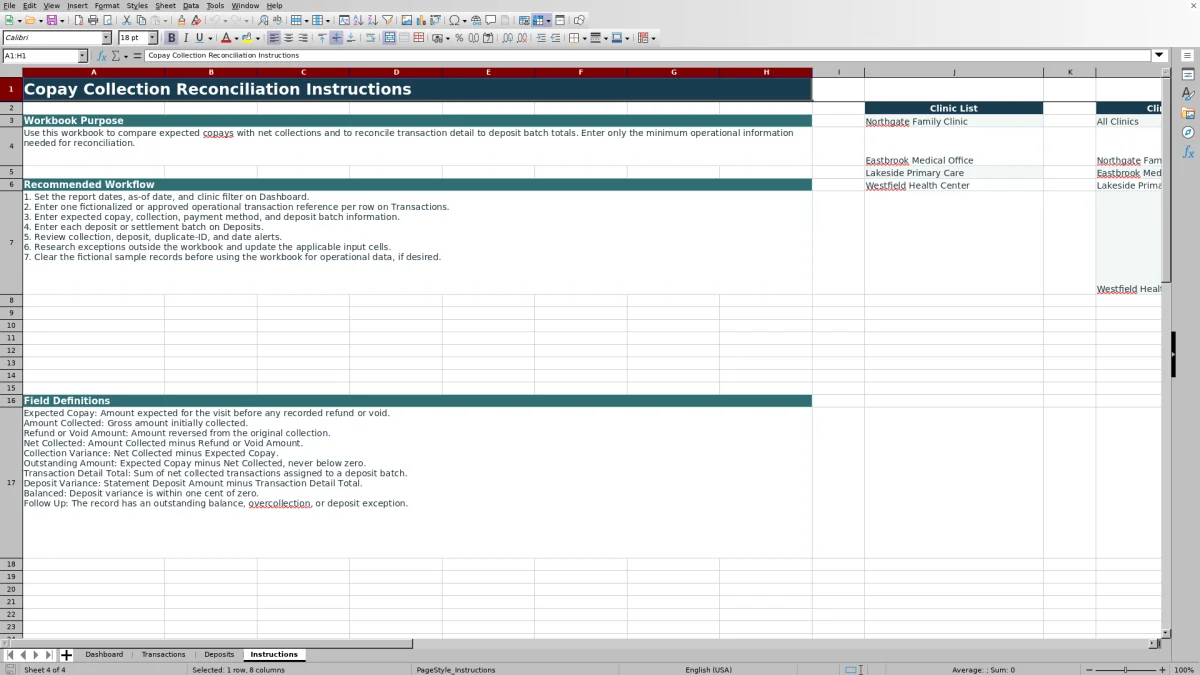
Task: Switch to the Dashboard sheet tab
Action: 104,655
